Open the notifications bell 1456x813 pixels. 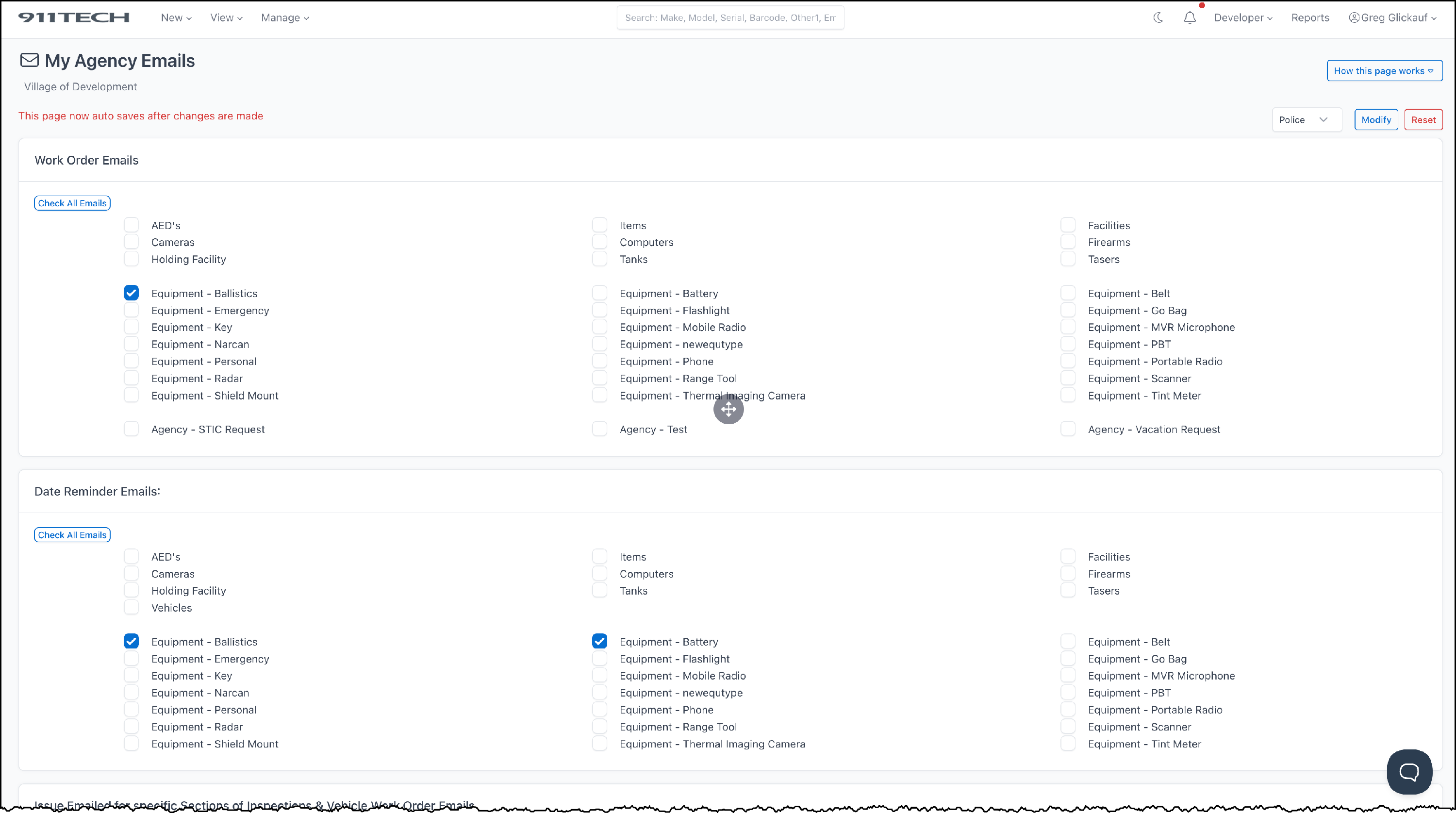tap(1190, 17)
